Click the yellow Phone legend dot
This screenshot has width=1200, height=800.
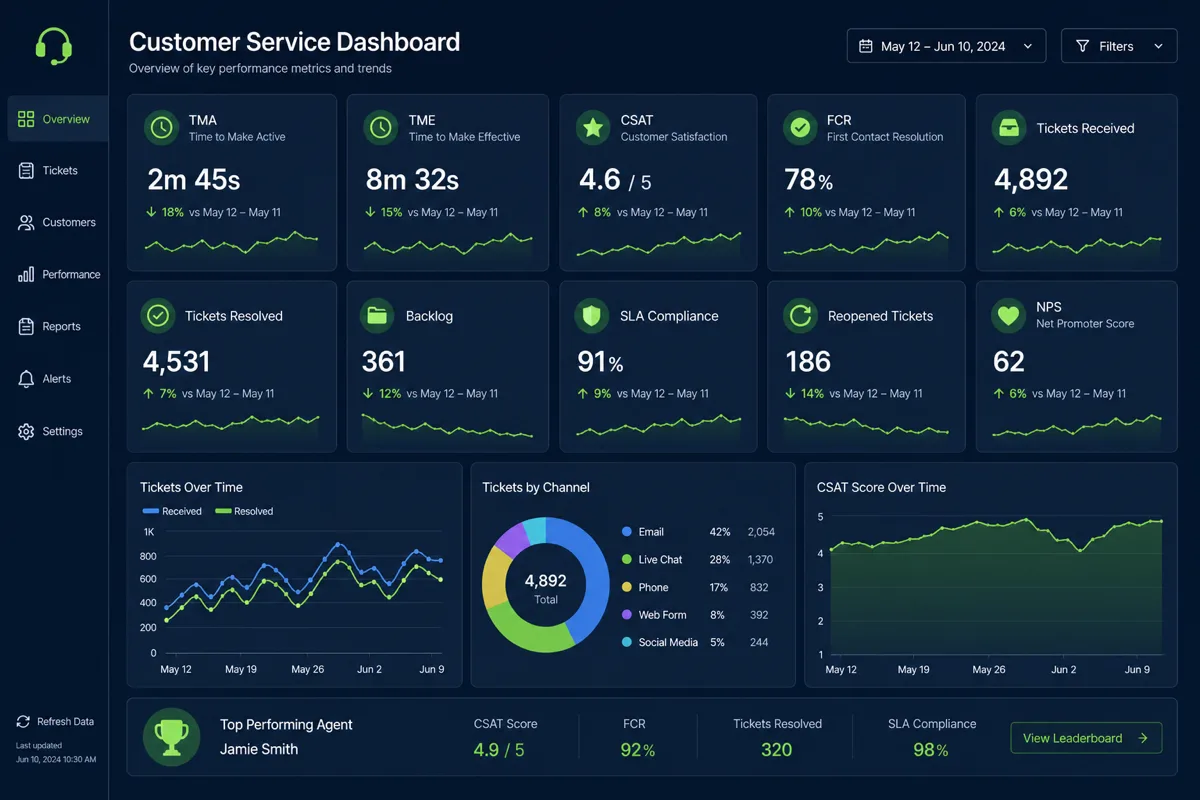click(627, 588)
